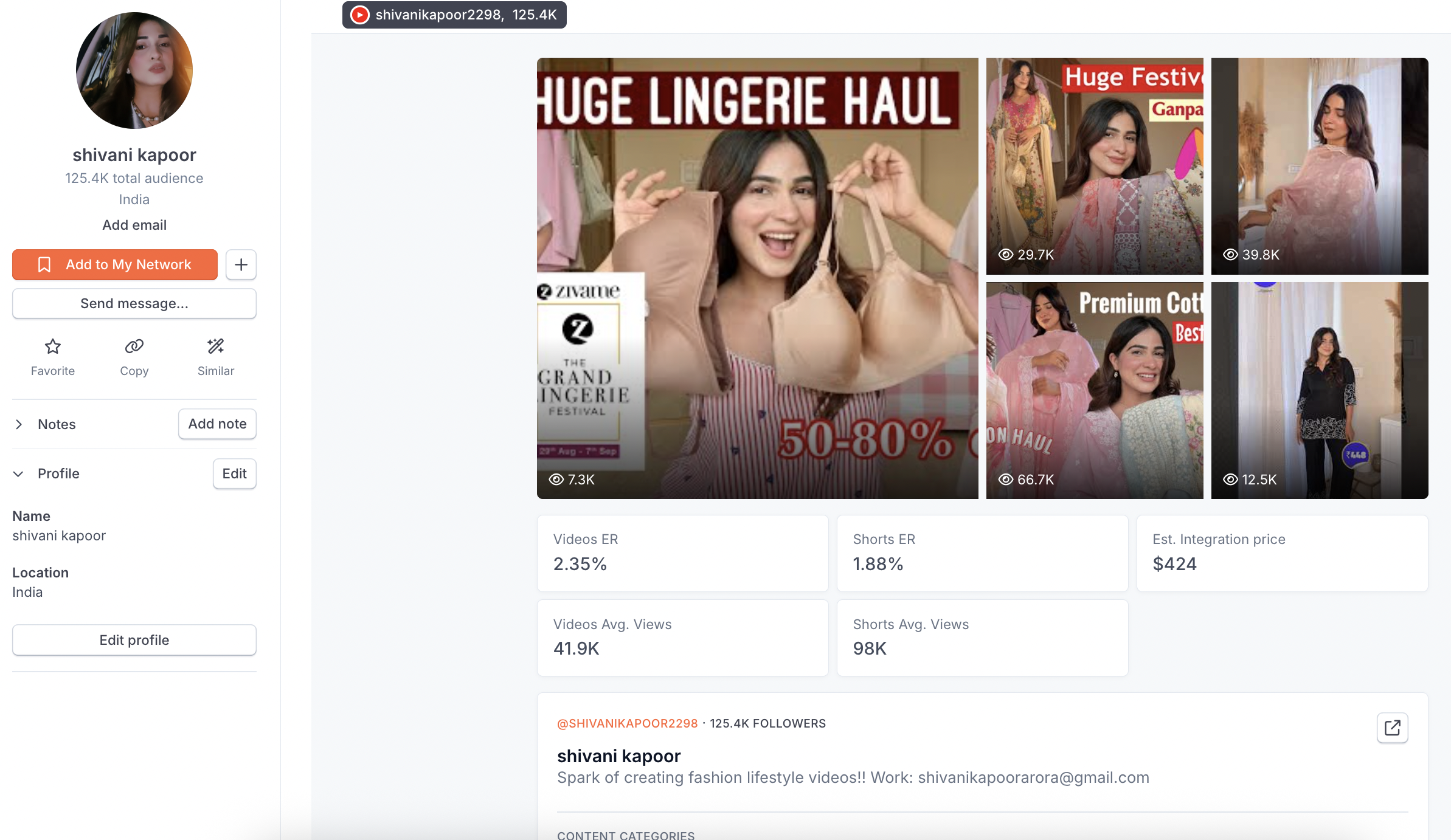The height and width of the screenshot is (840, 1451).
Task: Click the Add email link
Action: [x=134, y=225]
